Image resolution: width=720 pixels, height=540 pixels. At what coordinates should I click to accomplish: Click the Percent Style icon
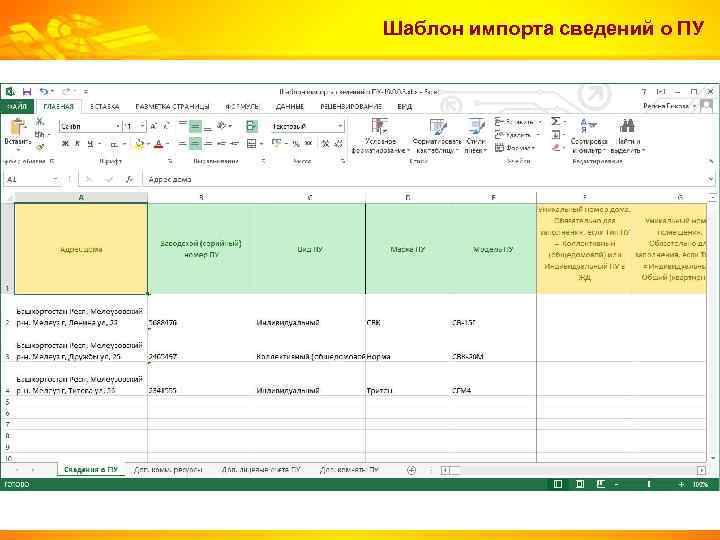pyautogui.click(x=296, y=144)
